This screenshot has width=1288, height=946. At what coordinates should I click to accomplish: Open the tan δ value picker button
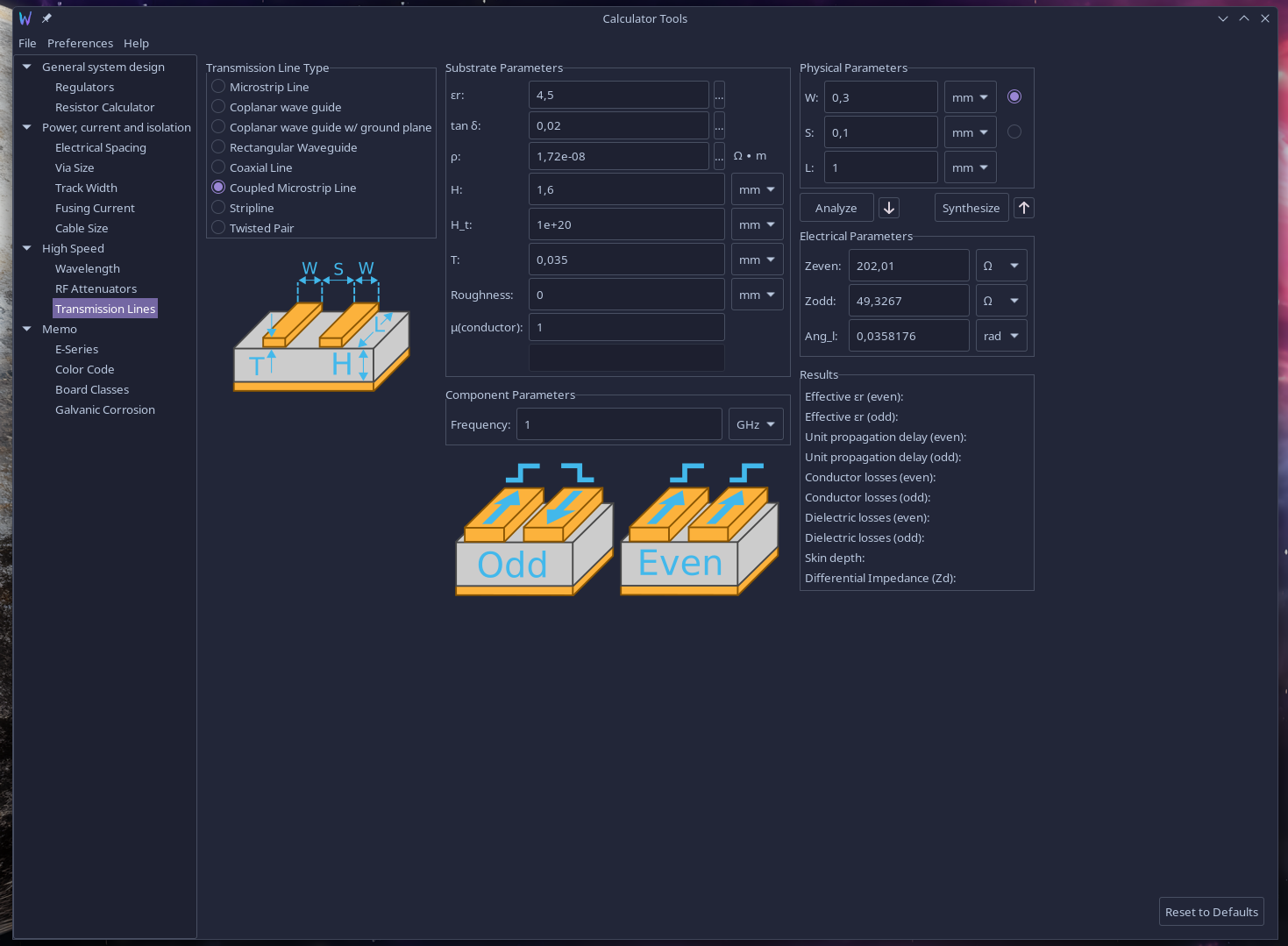click(x=719, y=125)
